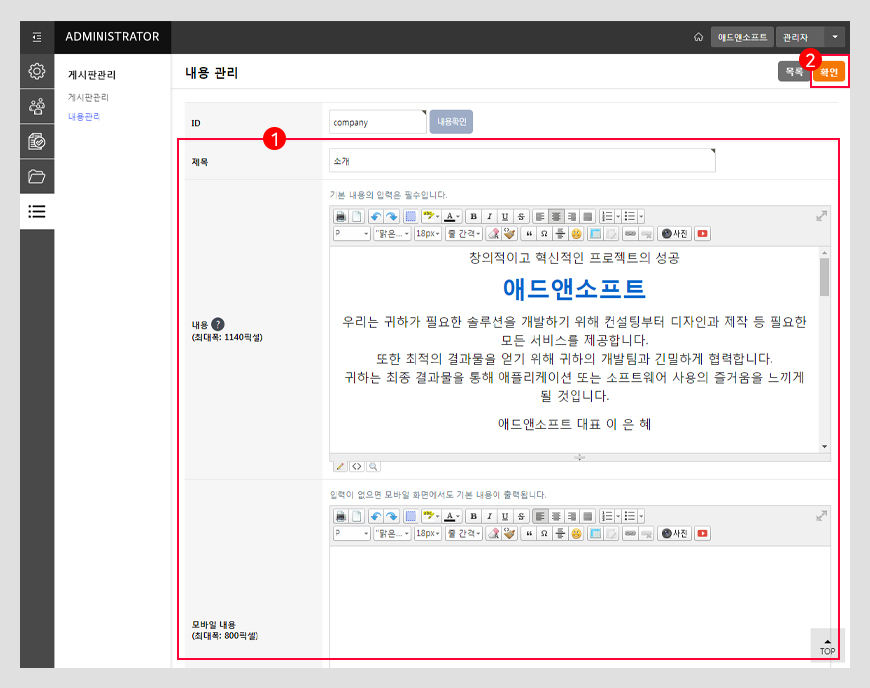
Task: Select the list sidebar menu icon
Action: click(37, 211)
